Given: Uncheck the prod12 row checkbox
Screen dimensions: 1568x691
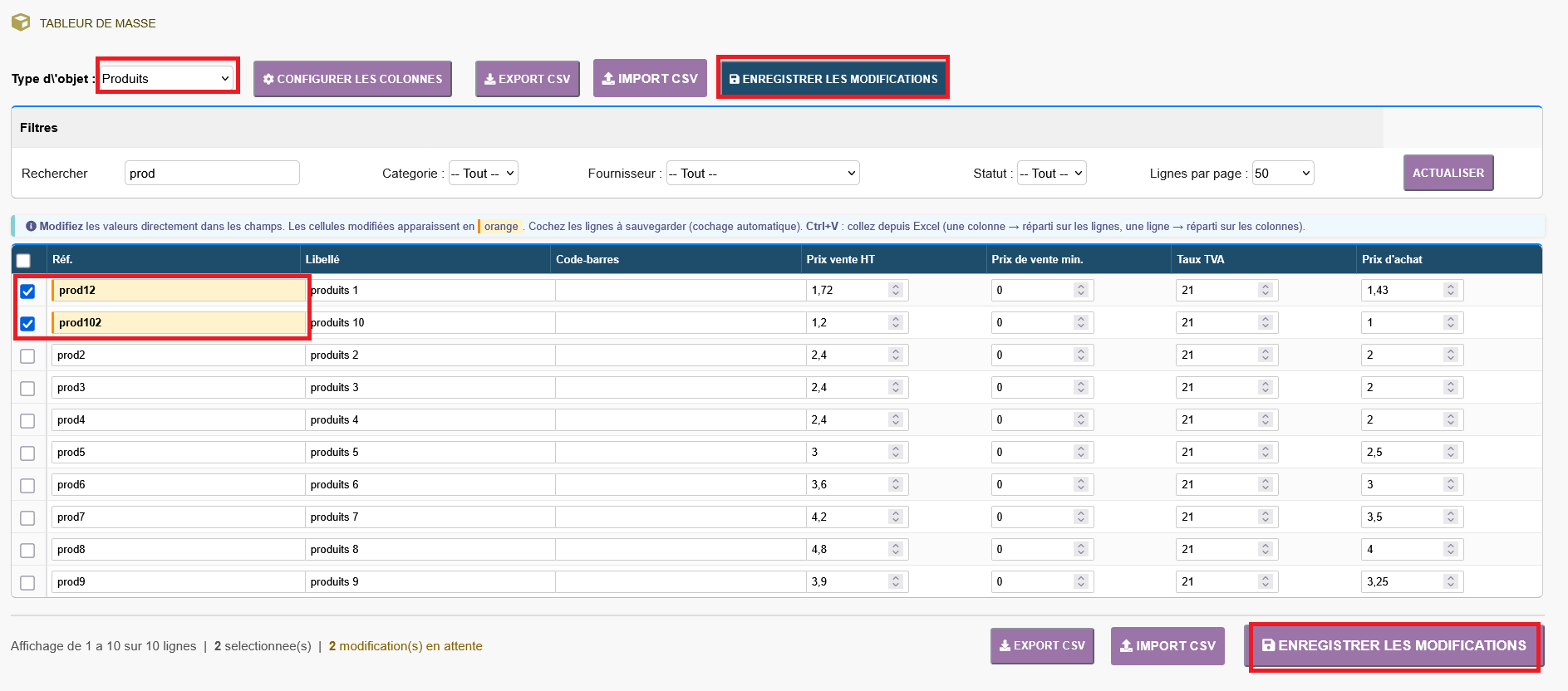Looking at the screenshot, I should tap(27, 291).
